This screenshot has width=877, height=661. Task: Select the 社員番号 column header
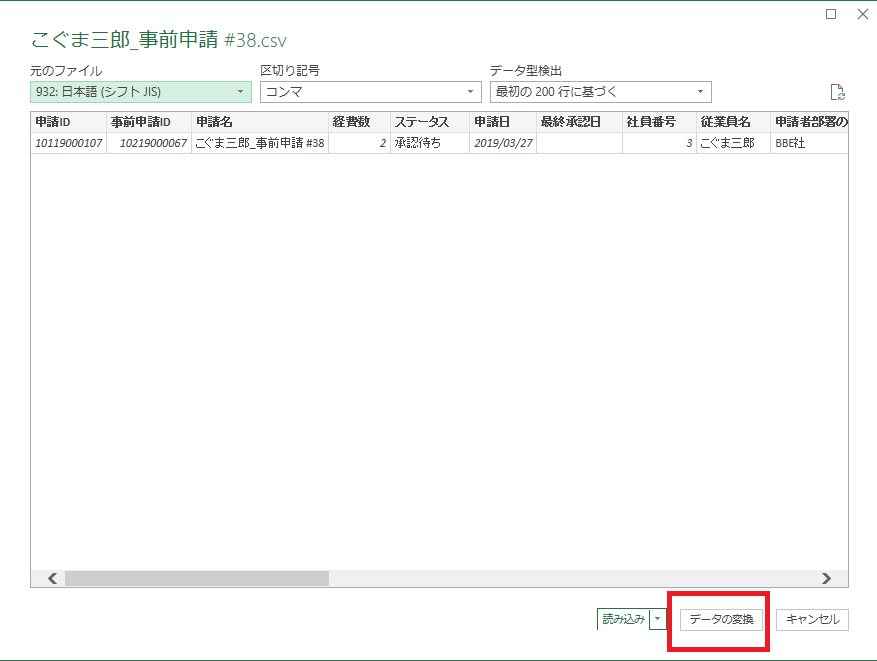point(659,122)
